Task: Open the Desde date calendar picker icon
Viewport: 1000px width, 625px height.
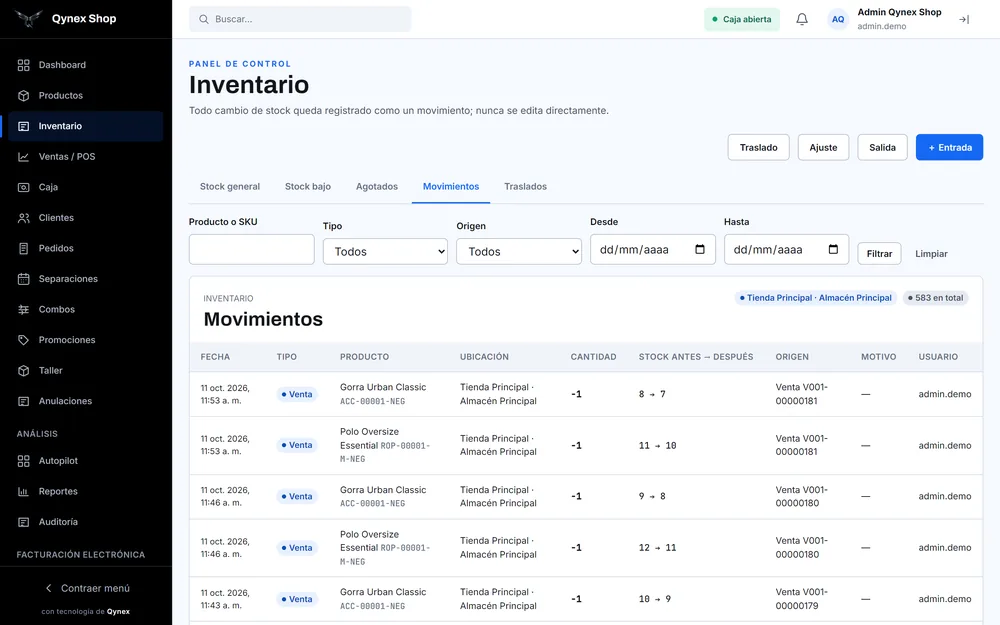Action: coord(700,249)
